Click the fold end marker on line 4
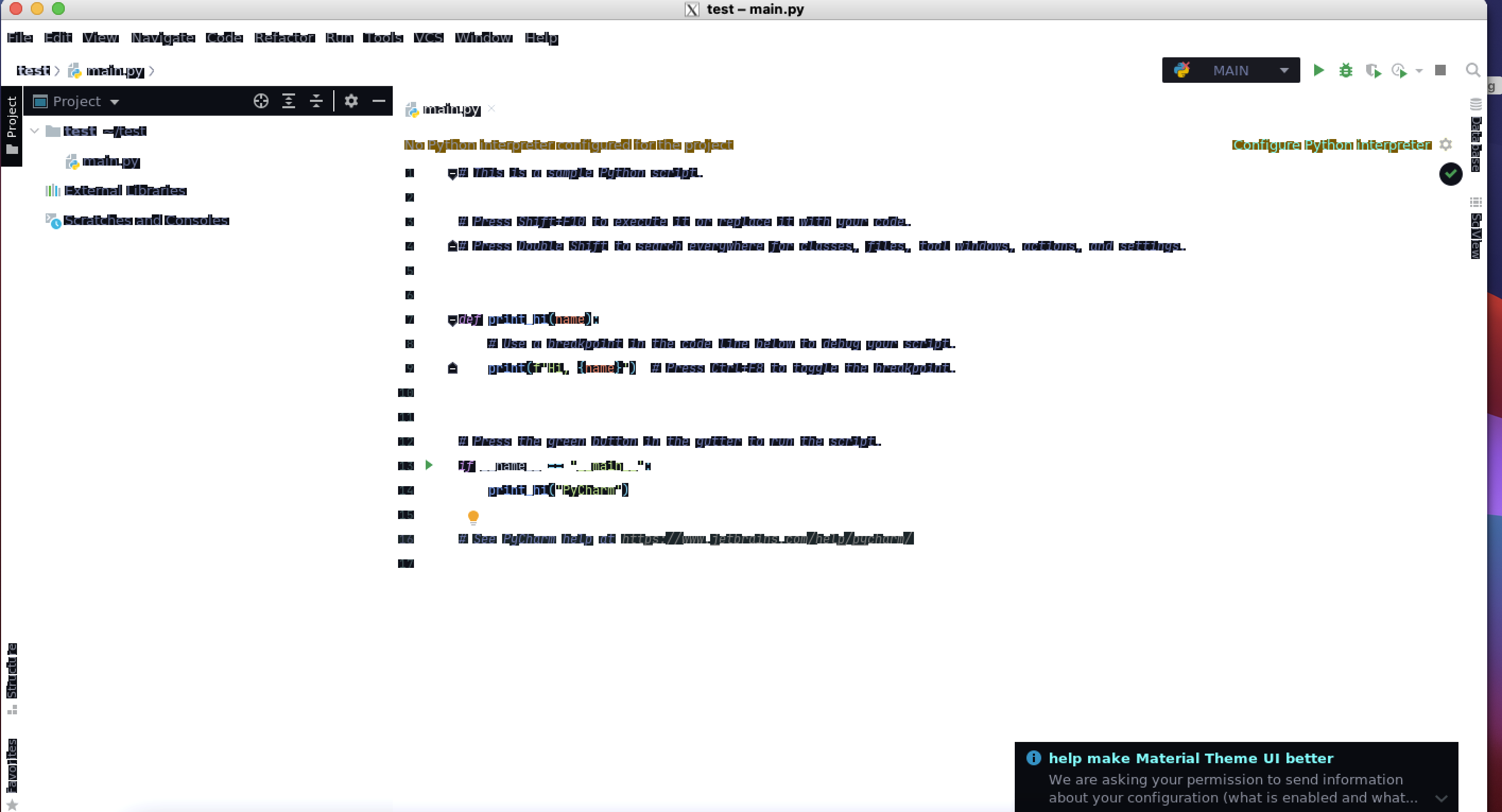 click(x=452, y=246)
